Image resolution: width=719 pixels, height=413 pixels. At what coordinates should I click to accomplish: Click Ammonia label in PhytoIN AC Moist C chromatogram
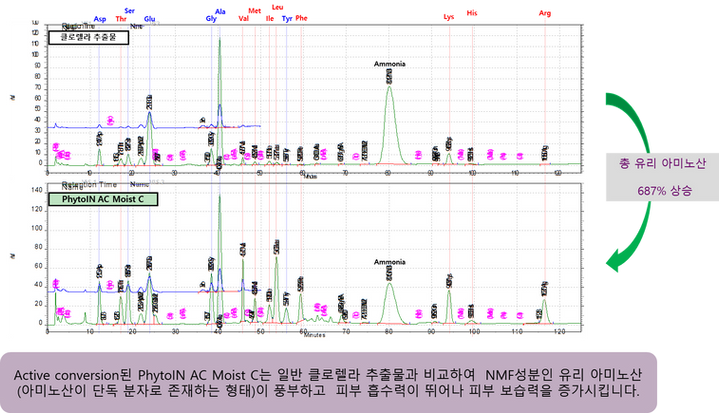[389, 262]
